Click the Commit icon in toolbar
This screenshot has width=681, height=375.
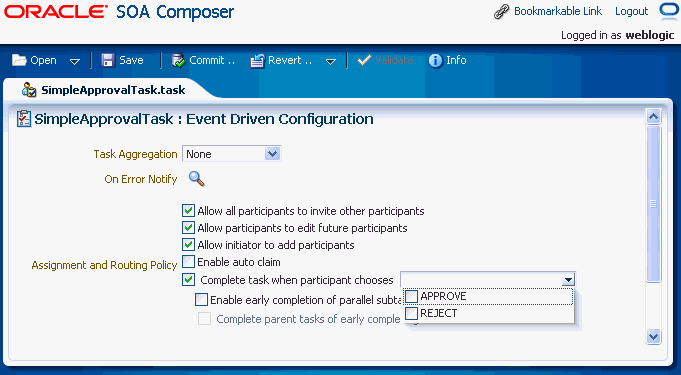(x=178, y=60)
